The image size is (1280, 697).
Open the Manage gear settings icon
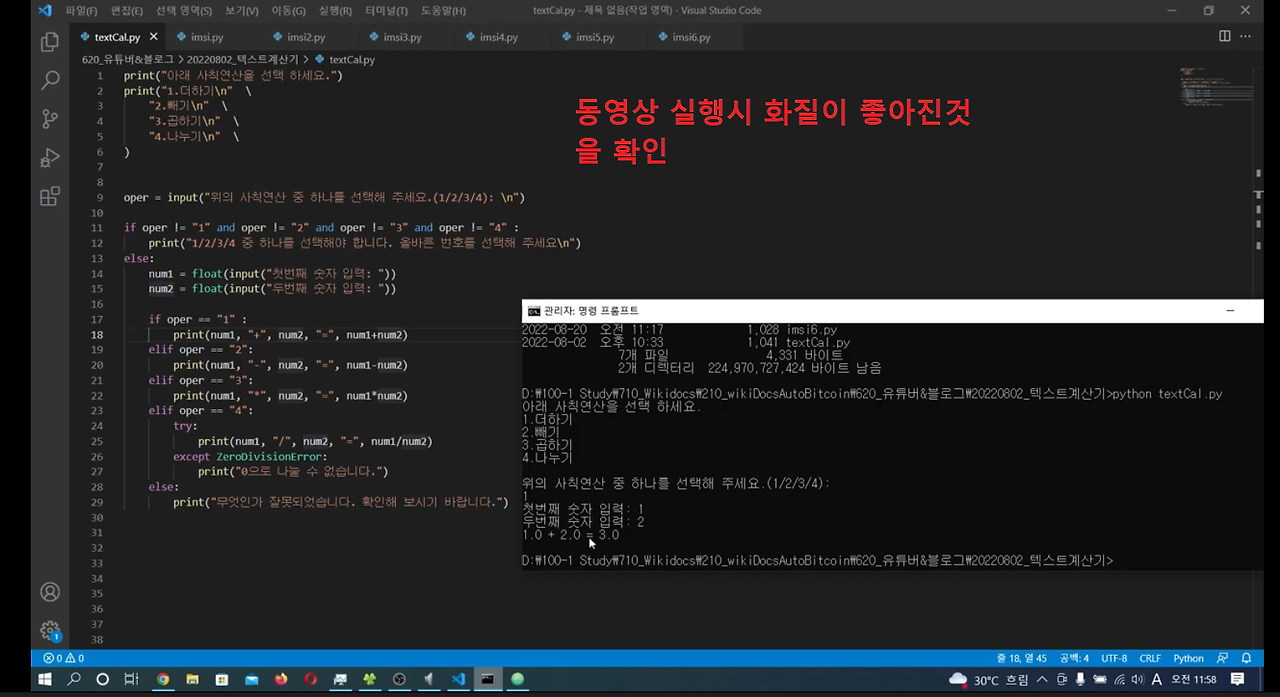49,630
